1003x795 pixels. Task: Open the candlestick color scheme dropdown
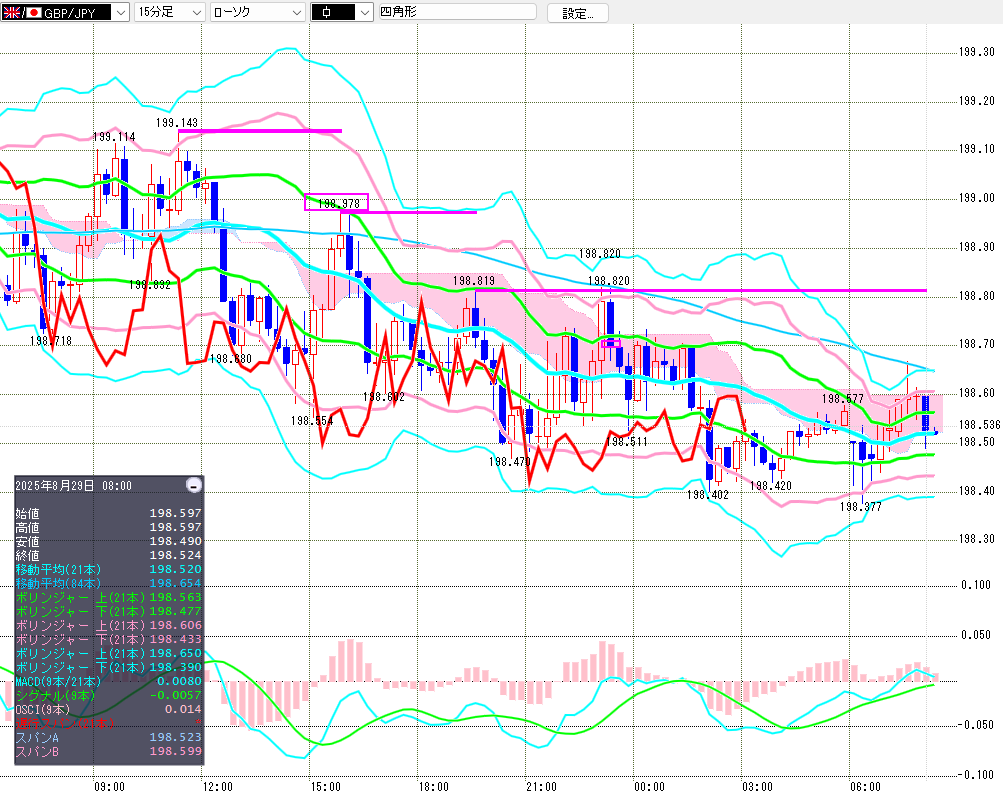pyautogui.click(x=342, y=12)
